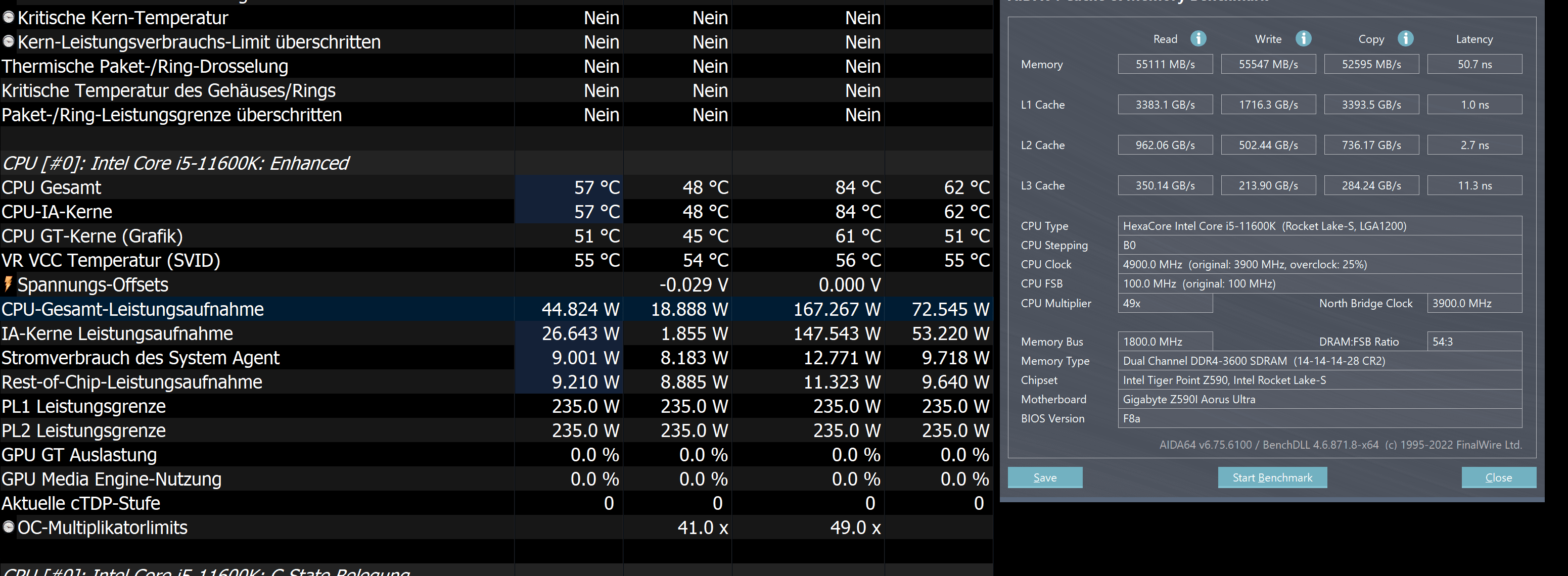The width and height of the screenshot is (1568, 576).
Task: Click the Write info icon
Action: click(x=1303, y=39)
